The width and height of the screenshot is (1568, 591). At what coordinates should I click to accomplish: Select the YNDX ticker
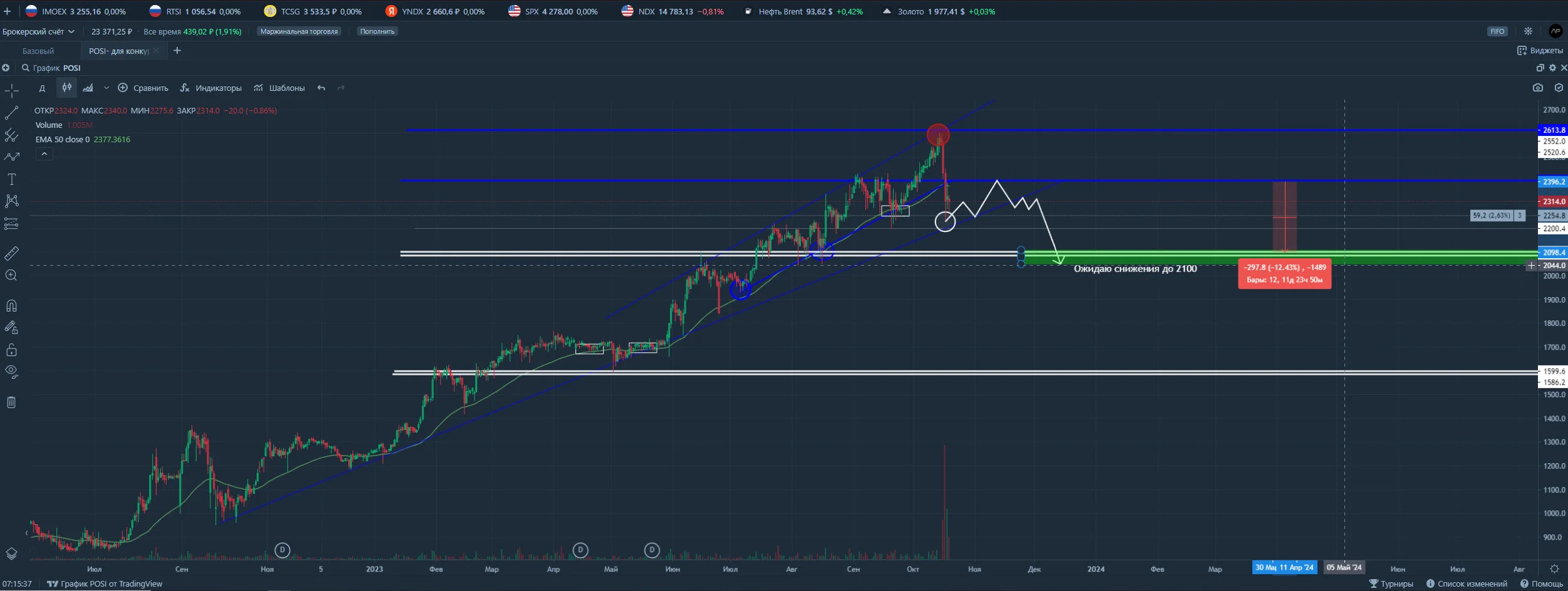click(435, 11)
